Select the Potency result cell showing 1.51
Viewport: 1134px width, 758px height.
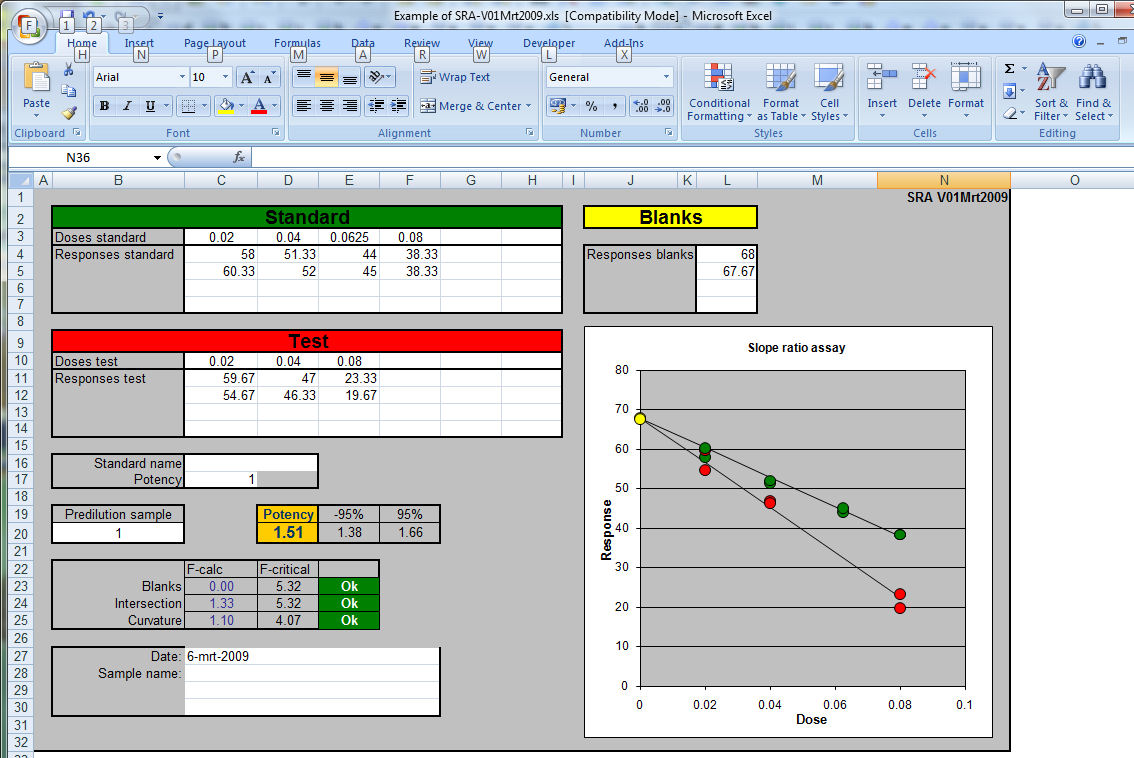(288, 532)
